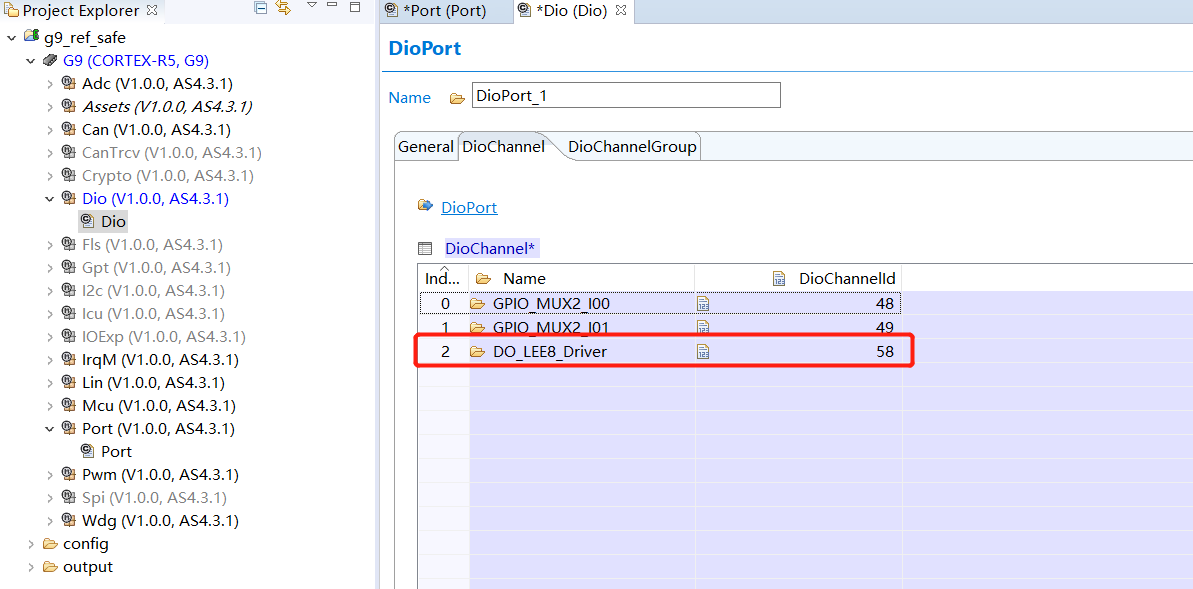
Task: Collapse All icon in Project Explorer
Action: [261, 9]
